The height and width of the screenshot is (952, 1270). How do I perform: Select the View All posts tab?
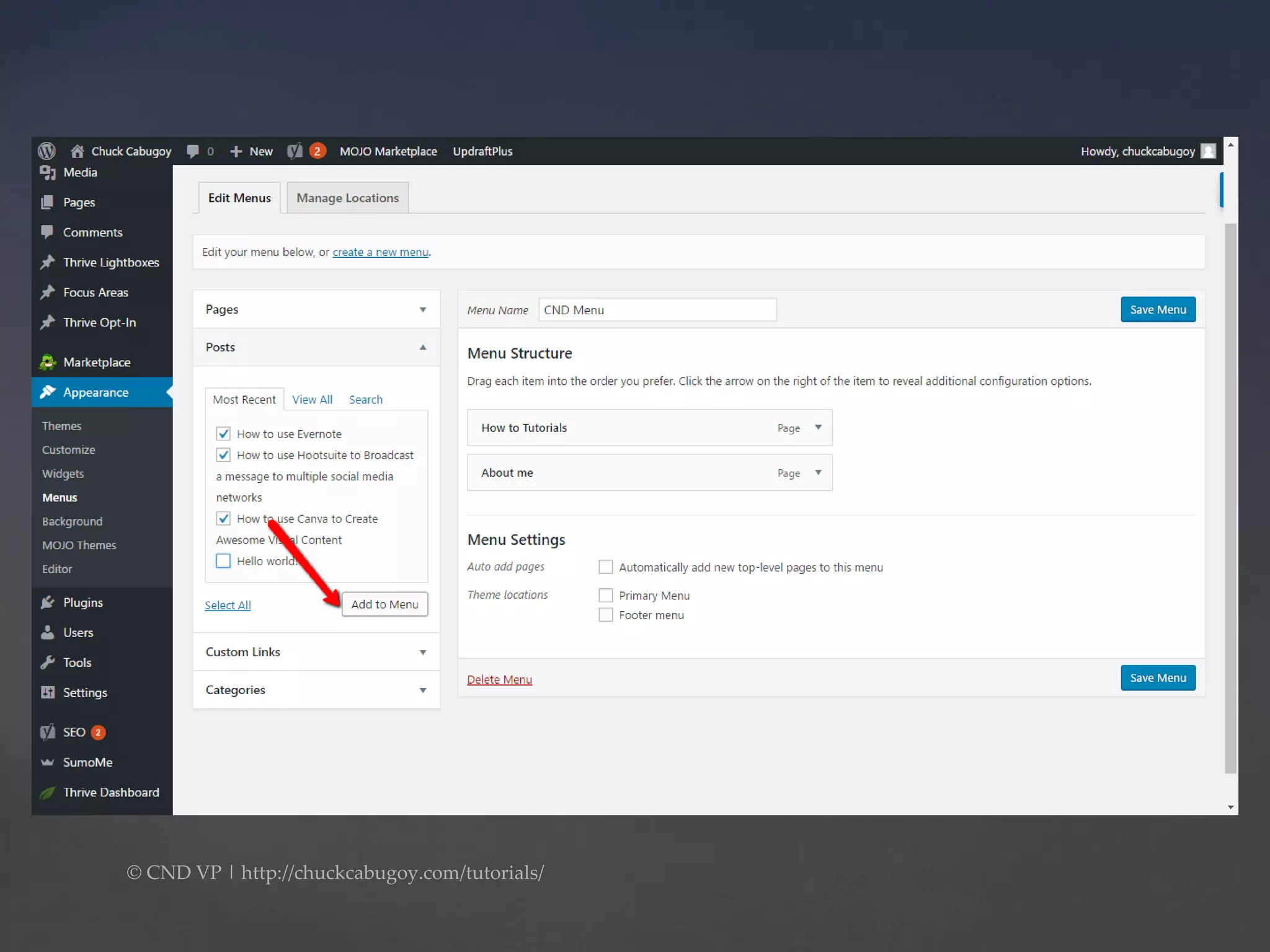tap(313, 400)
